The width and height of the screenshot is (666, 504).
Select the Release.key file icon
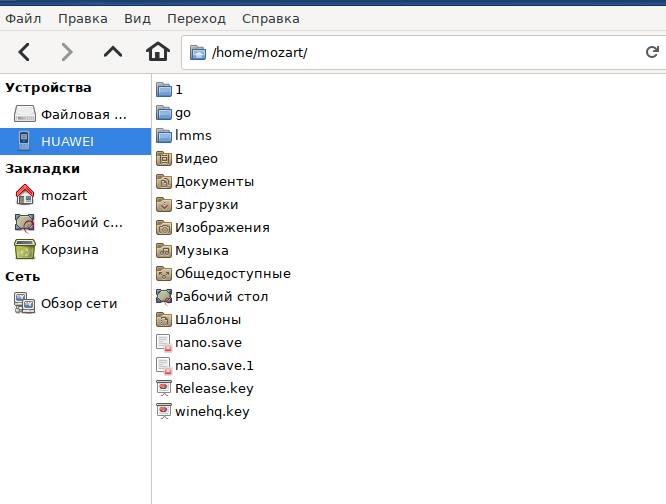(x=164, y=388)
